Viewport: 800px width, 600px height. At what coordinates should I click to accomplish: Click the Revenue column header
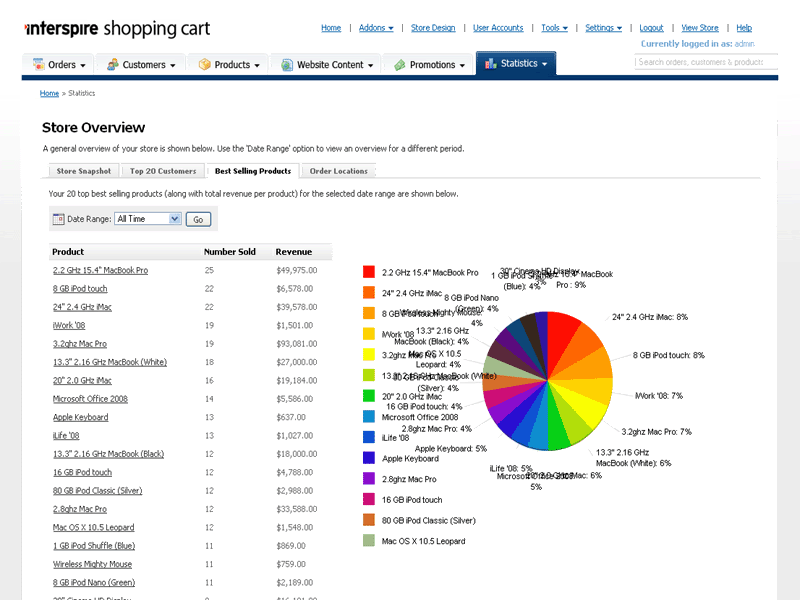(293, 252)
